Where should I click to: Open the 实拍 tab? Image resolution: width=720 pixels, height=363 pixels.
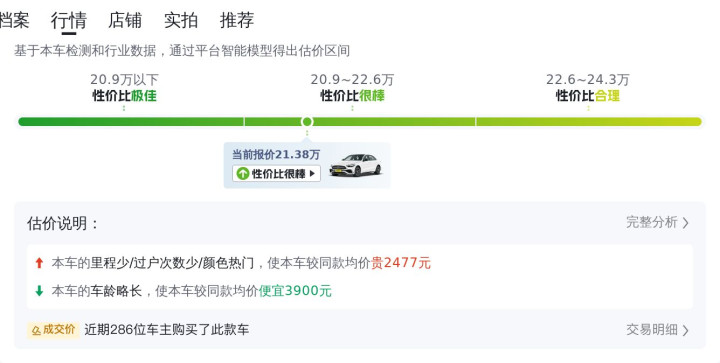coord(181,20)
